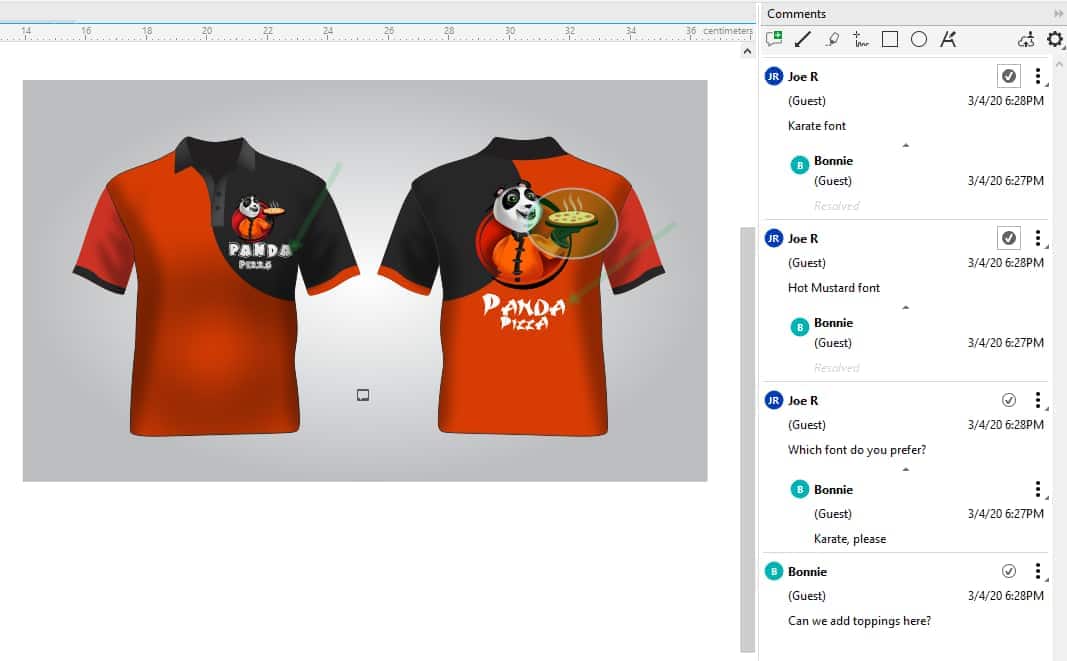Open the Comments settings gear
The width and height of the screenshot is (1067, 661).
(1054, 40)
